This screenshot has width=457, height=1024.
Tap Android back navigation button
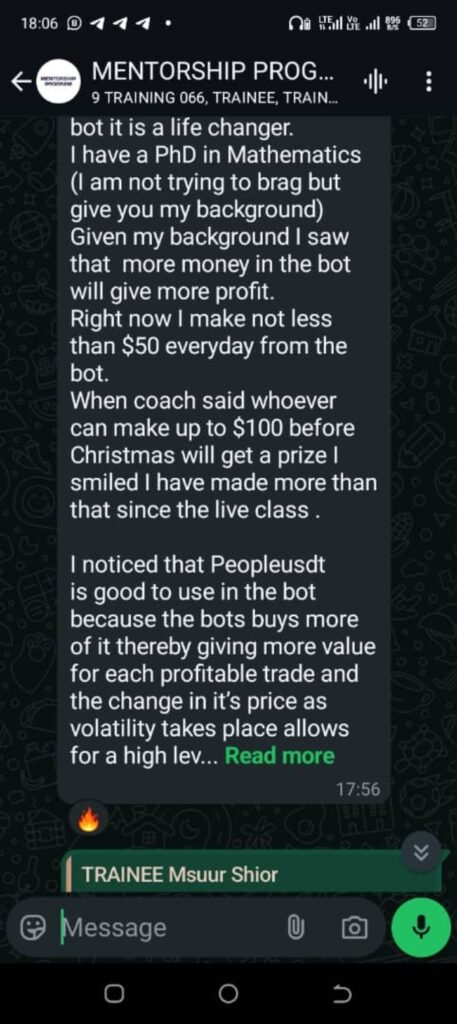pos(341,994)
